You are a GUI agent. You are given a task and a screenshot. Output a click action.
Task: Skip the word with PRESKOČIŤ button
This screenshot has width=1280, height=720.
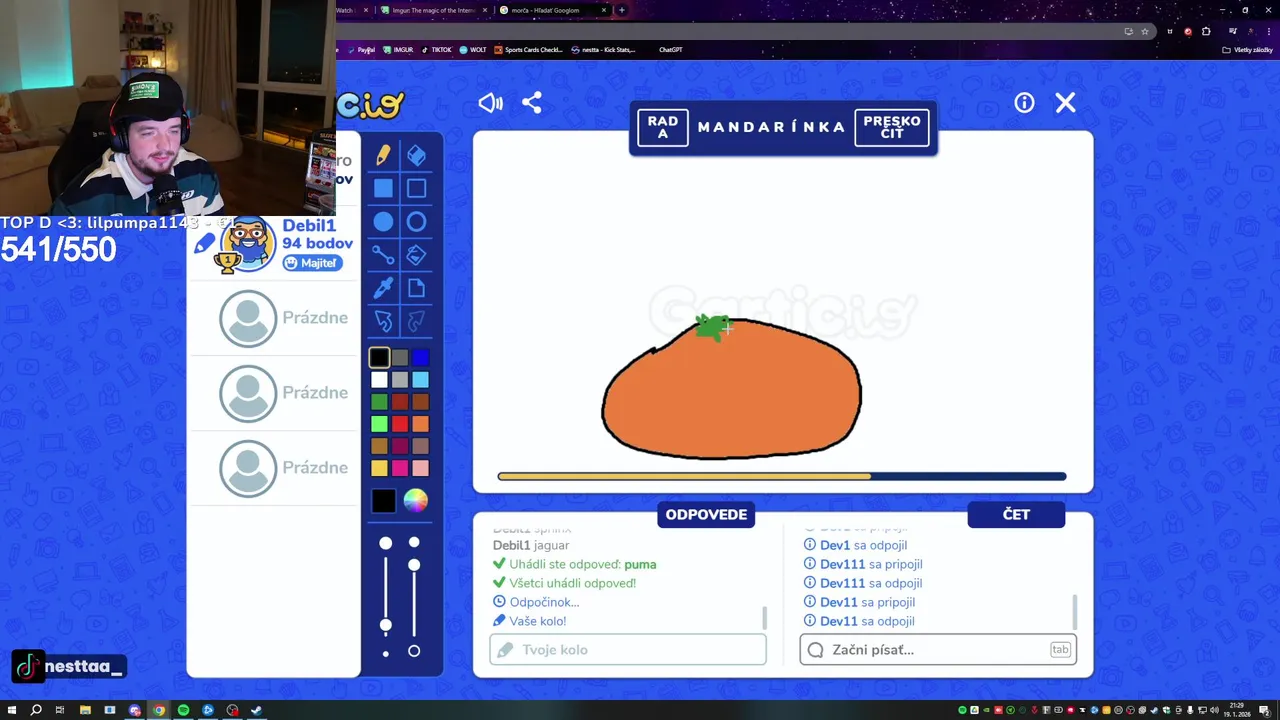[892, 127]
